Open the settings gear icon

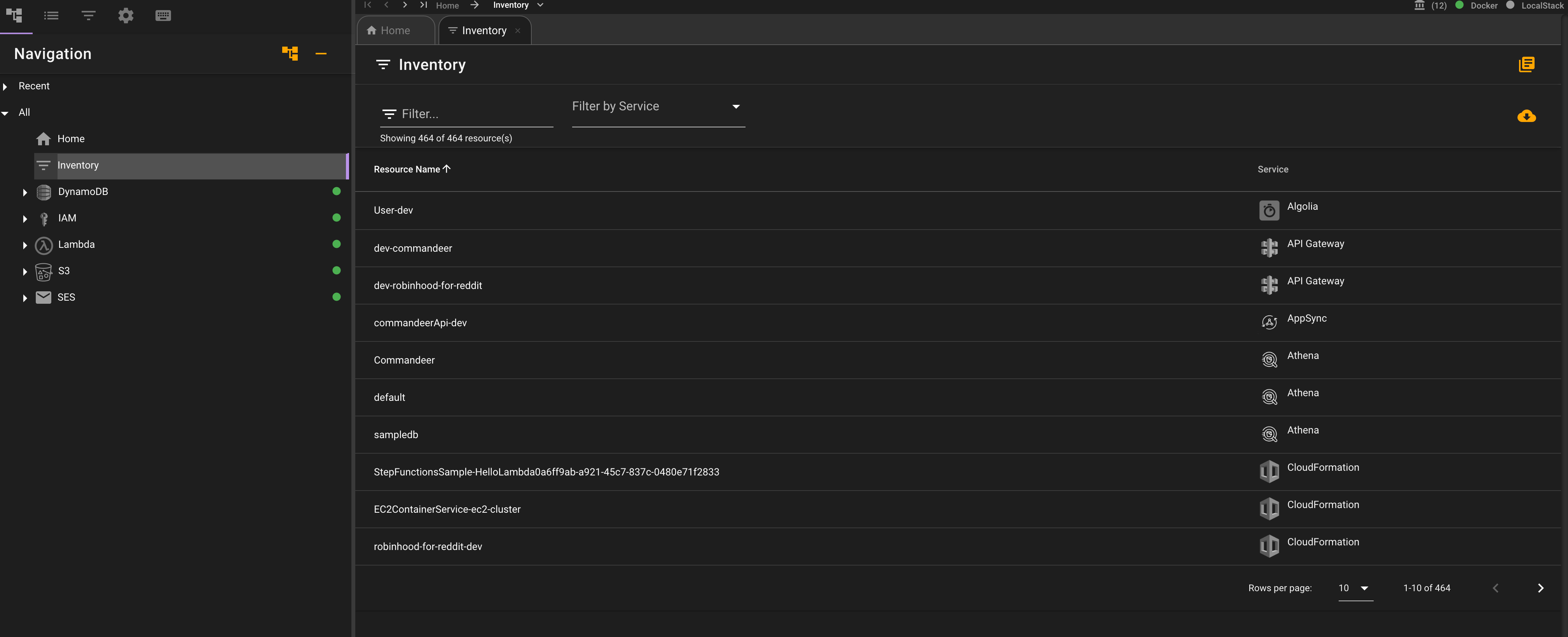[126, 16]
